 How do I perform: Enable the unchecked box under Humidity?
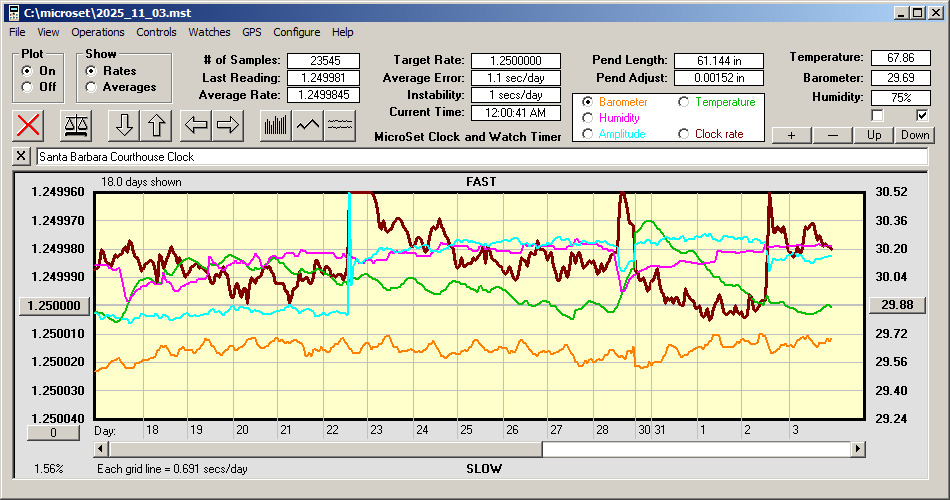pyautogui.click(x=877, y=115)
